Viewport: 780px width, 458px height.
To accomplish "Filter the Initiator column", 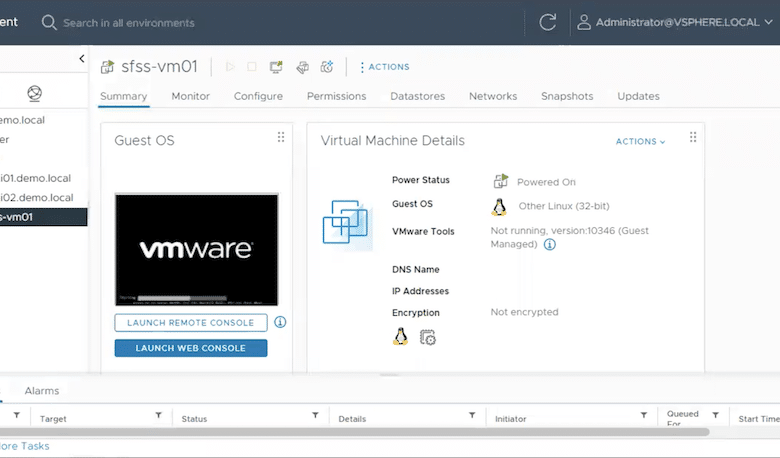I will 644,415.
